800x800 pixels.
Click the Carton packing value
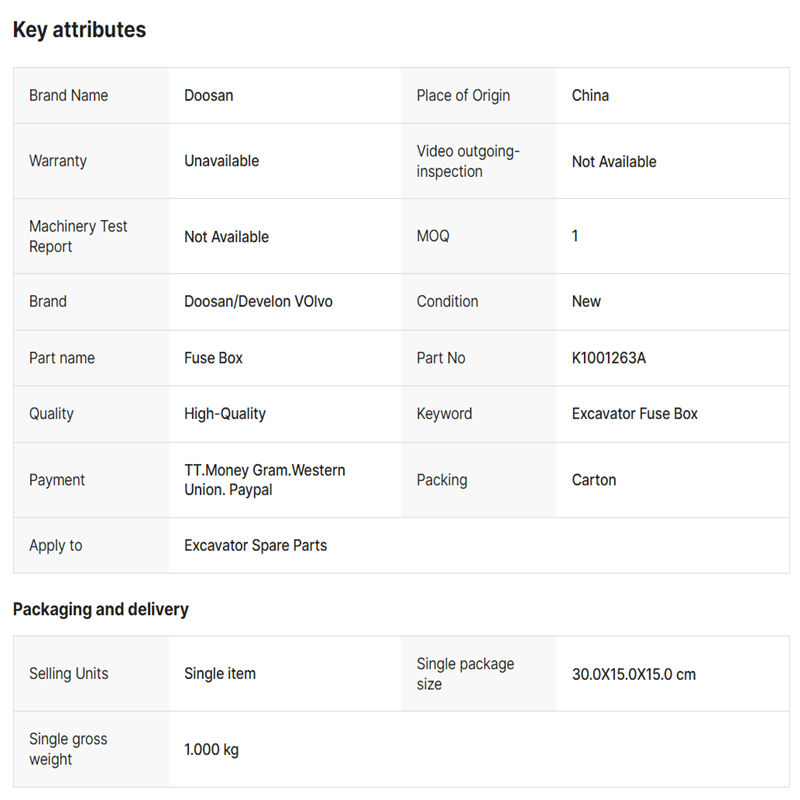(x=594, y=480)
